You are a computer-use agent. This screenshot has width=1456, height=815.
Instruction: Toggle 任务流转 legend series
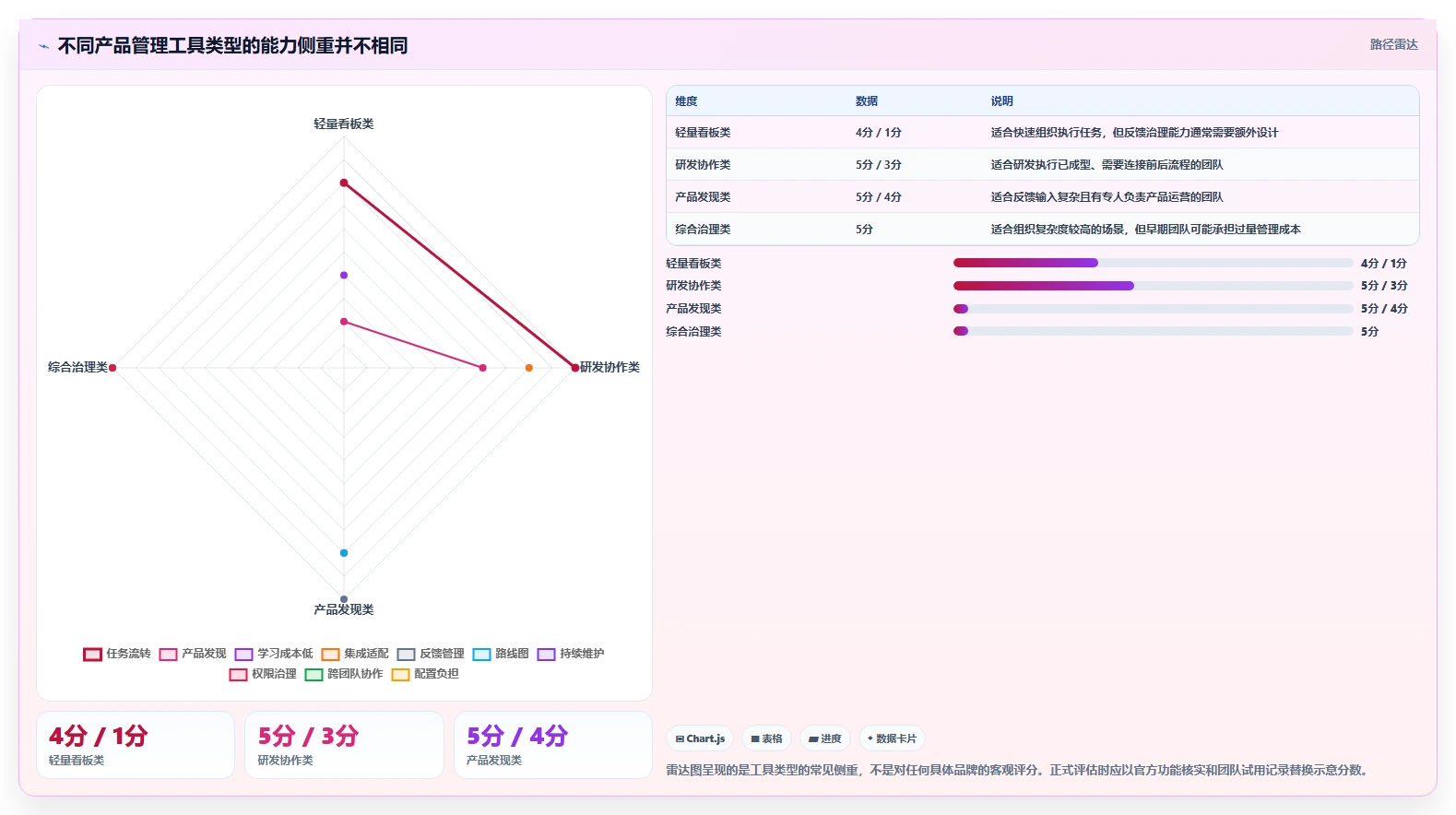[x=117, y=654]
